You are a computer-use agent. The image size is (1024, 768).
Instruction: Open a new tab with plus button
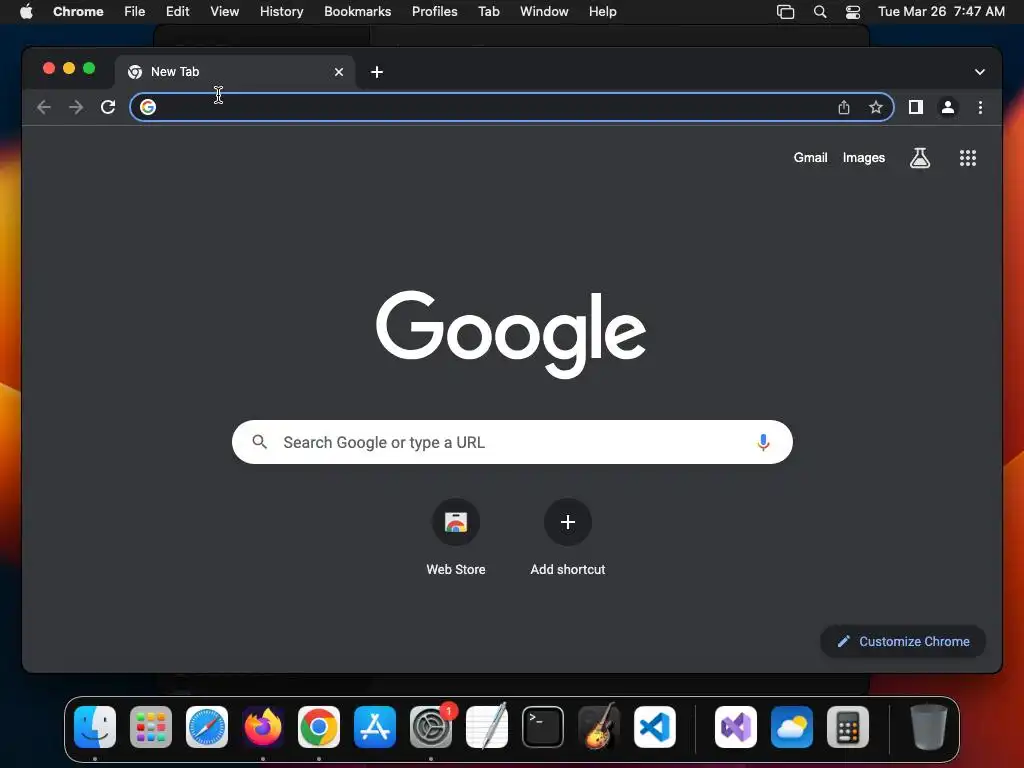[x=377, y=72]
